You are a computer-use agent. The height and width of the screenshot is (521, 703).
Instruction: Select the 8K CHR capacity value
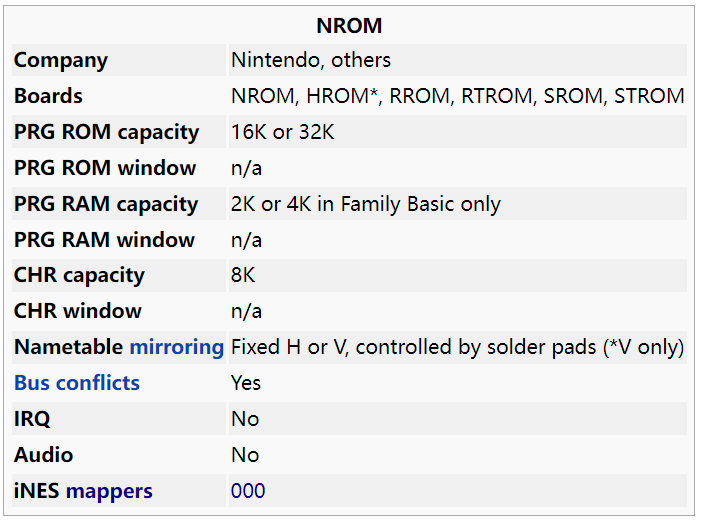pos(243,275)
